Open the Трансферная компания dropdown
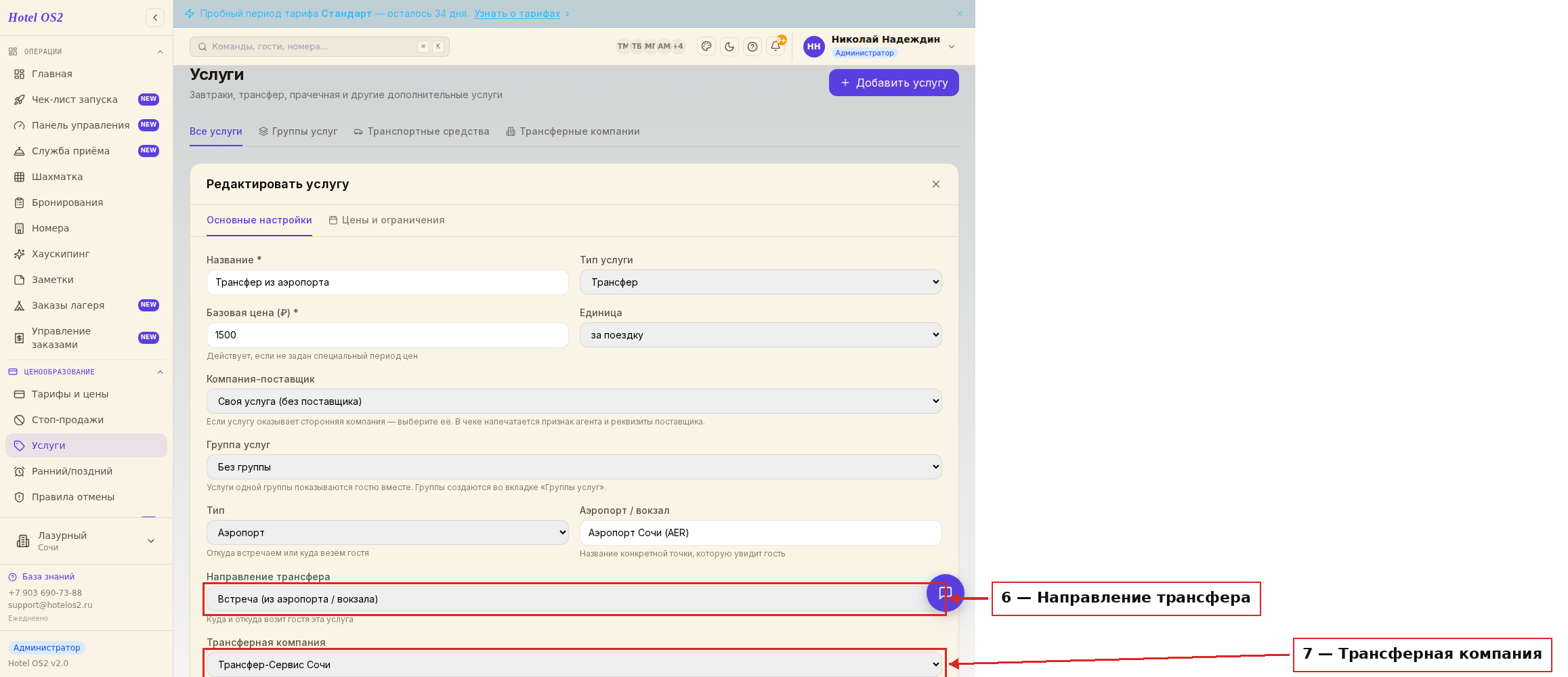The height and width of the screenshot is (677, 1568). click(574, 665)
